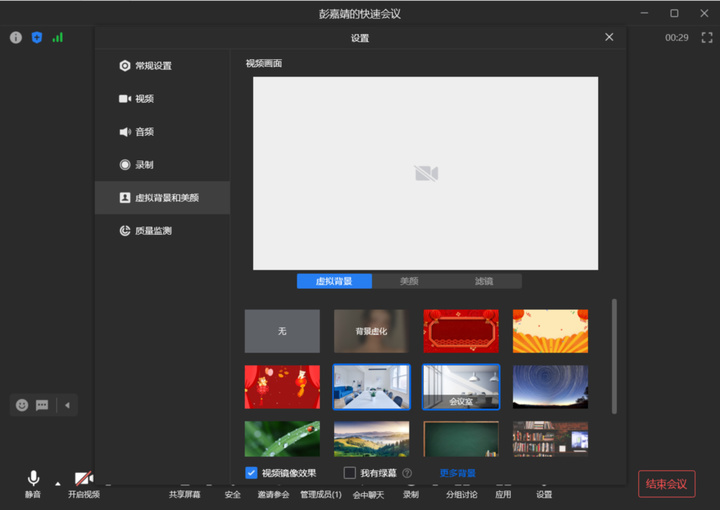
Task: Open meeting info icon
Action: point(16,38)
